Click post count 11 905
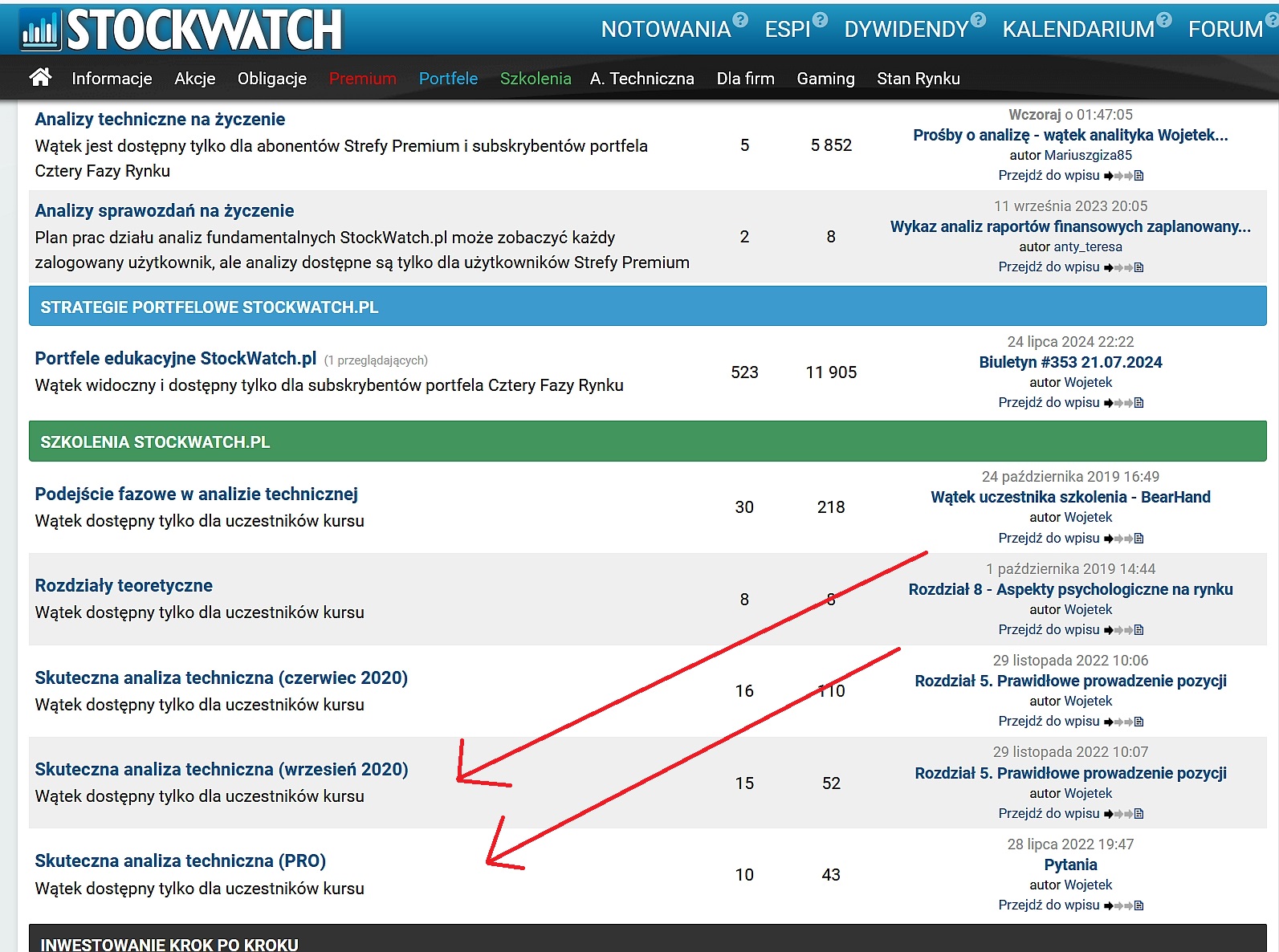The image size is (1279, 952). click(831, 372)
